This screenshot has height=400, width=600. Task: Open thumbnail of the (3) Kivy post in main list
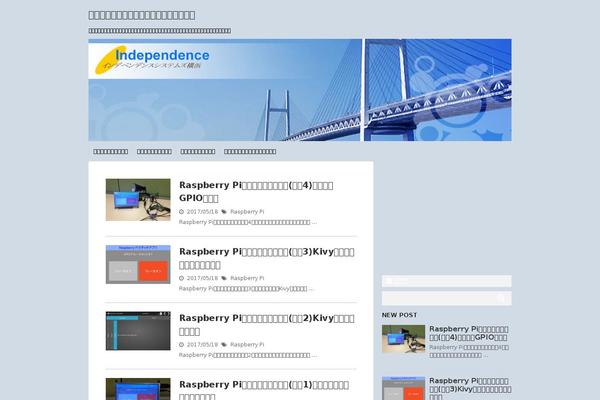click(138, 264)
